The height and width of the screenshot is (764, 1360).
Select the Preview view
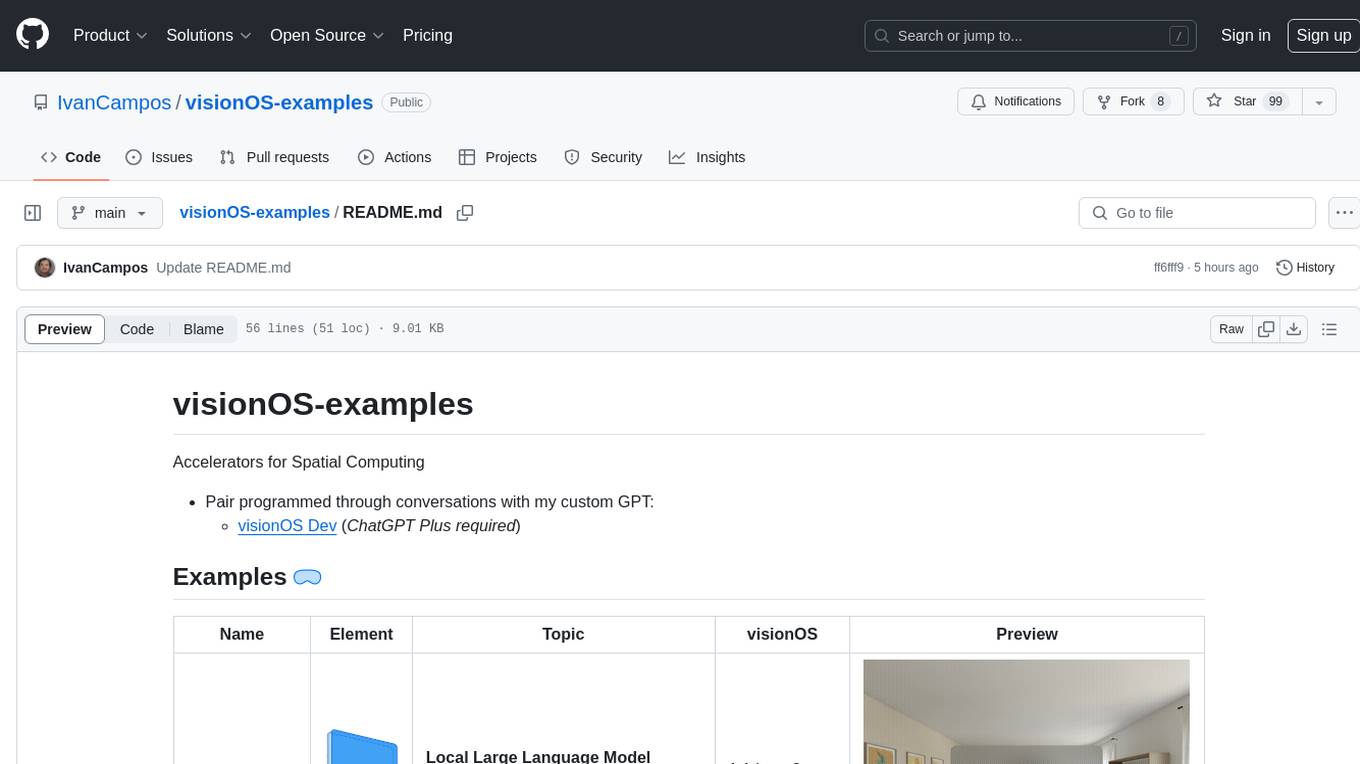[x=64, y=329]
